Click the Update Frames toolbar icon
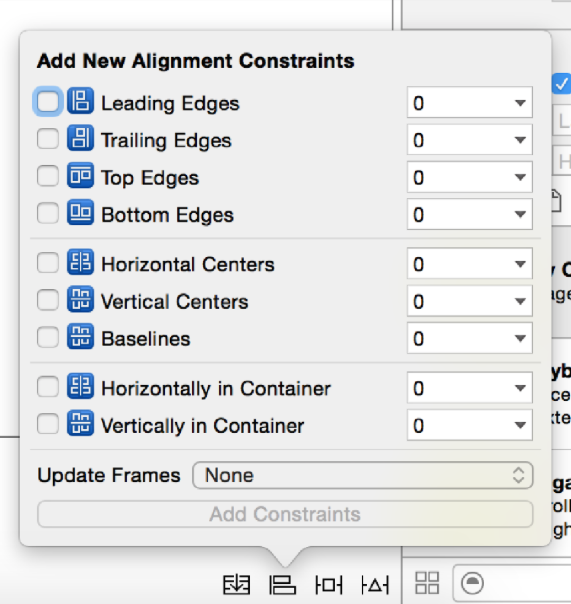Viewport: 571px width, 604px height. pyautogui.click(x=237, y=585)
